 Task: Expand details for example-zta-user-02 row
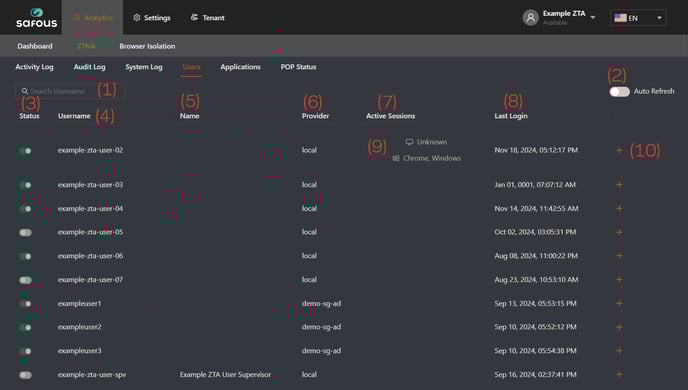point(619,150)
